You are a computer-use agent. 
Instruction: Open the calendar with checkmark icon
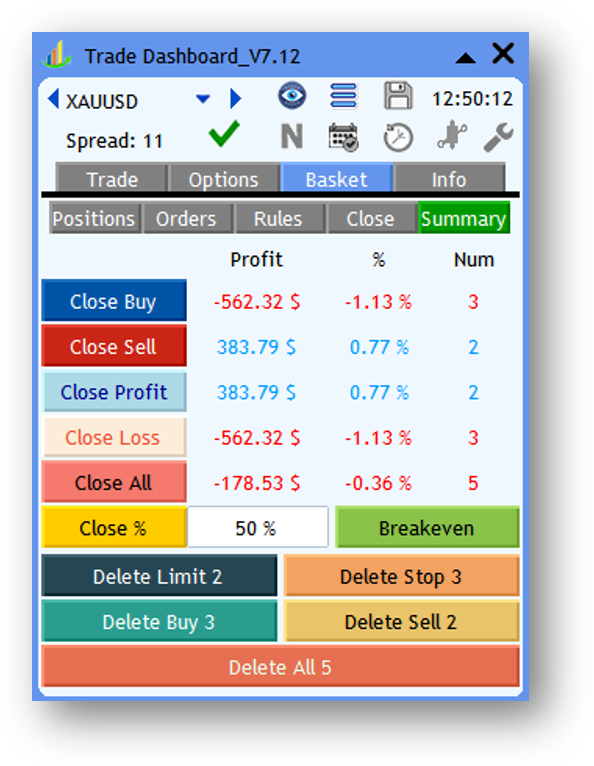[343, 138]
